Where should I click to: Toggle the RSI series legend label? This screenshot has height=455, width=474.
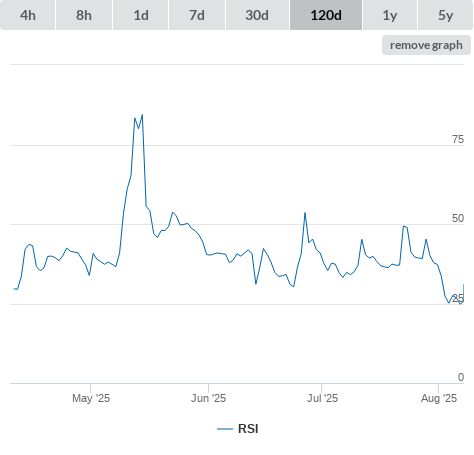pos(248,429)
